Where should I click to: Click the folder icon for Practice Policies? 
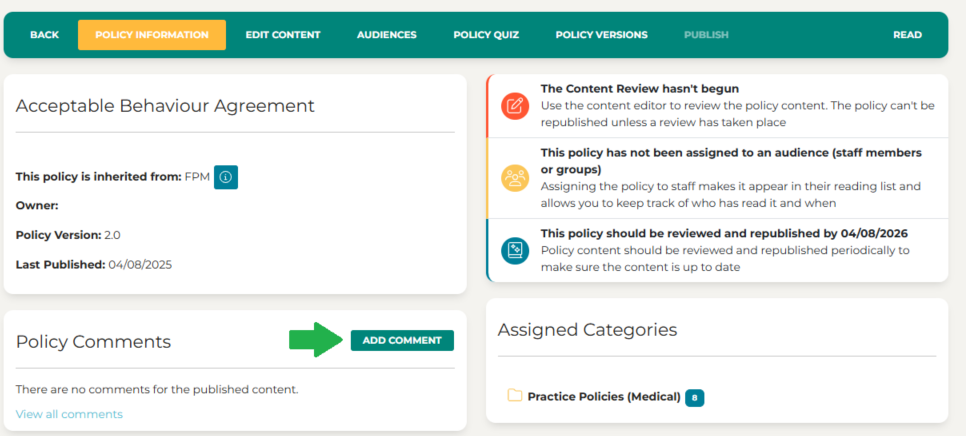coord(515,396)
